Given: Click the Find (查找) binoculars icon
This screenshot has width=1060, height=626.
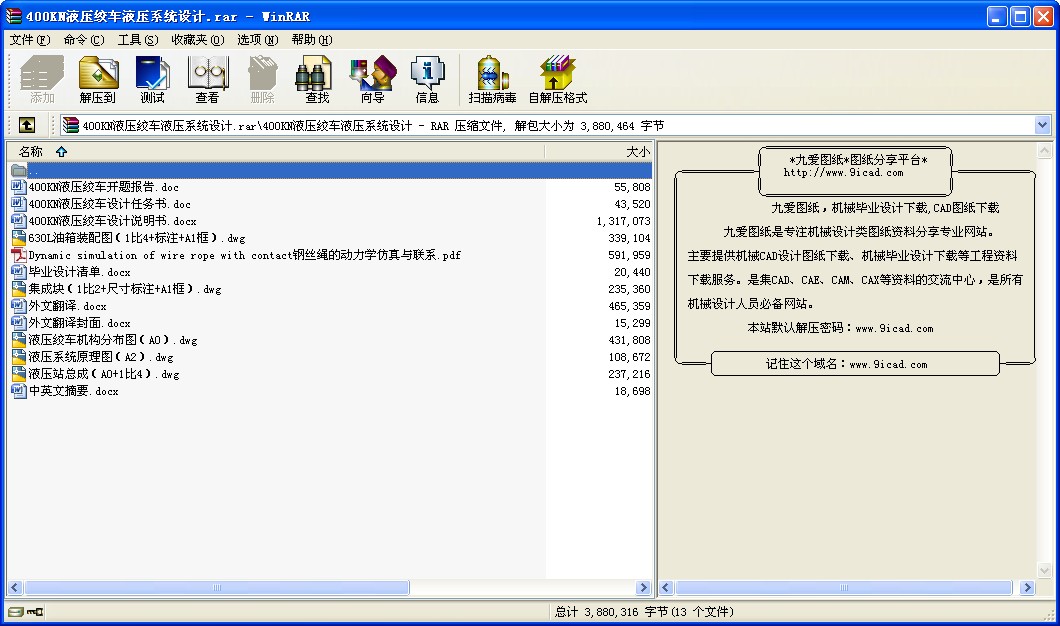Looking at the screenshot, I should pyautogui.click(x=317, y=80).
